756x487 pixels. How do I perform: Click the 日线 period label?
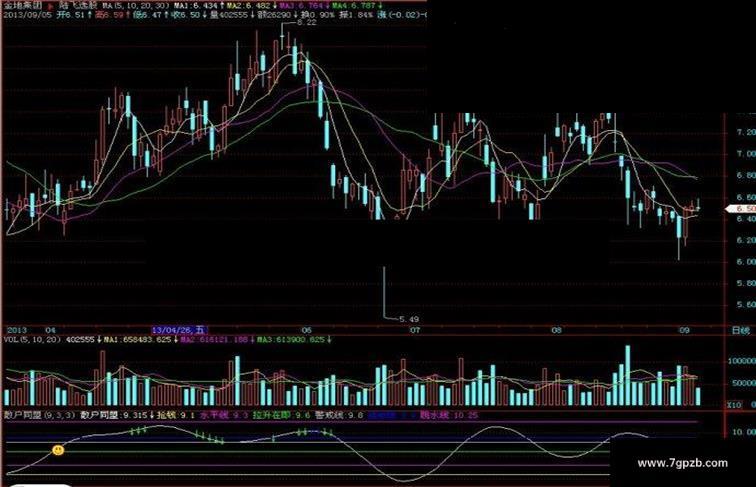[741, 330]
